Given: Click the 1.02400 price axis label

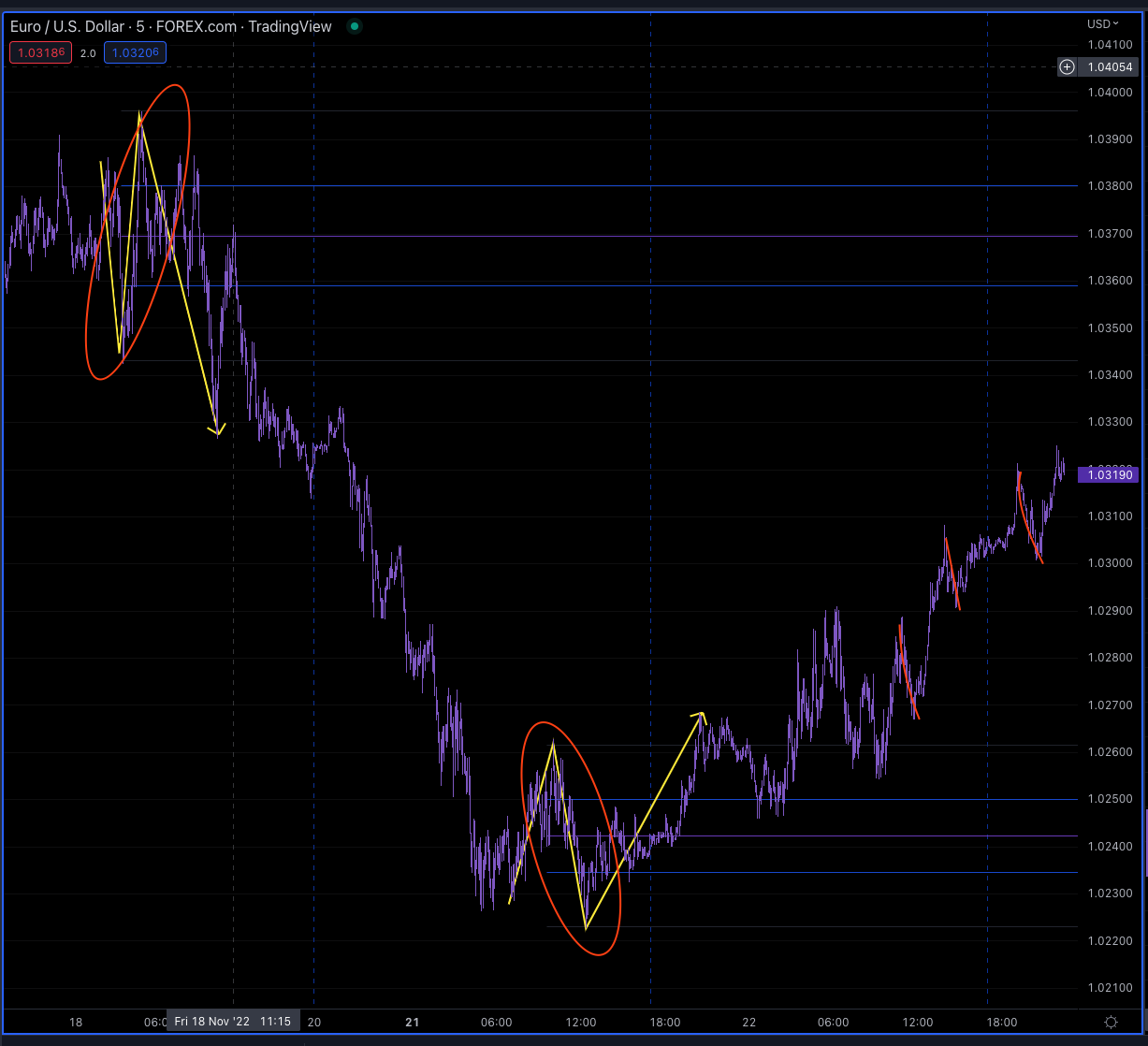Looking at the screenshot, I should [1111, 846].
